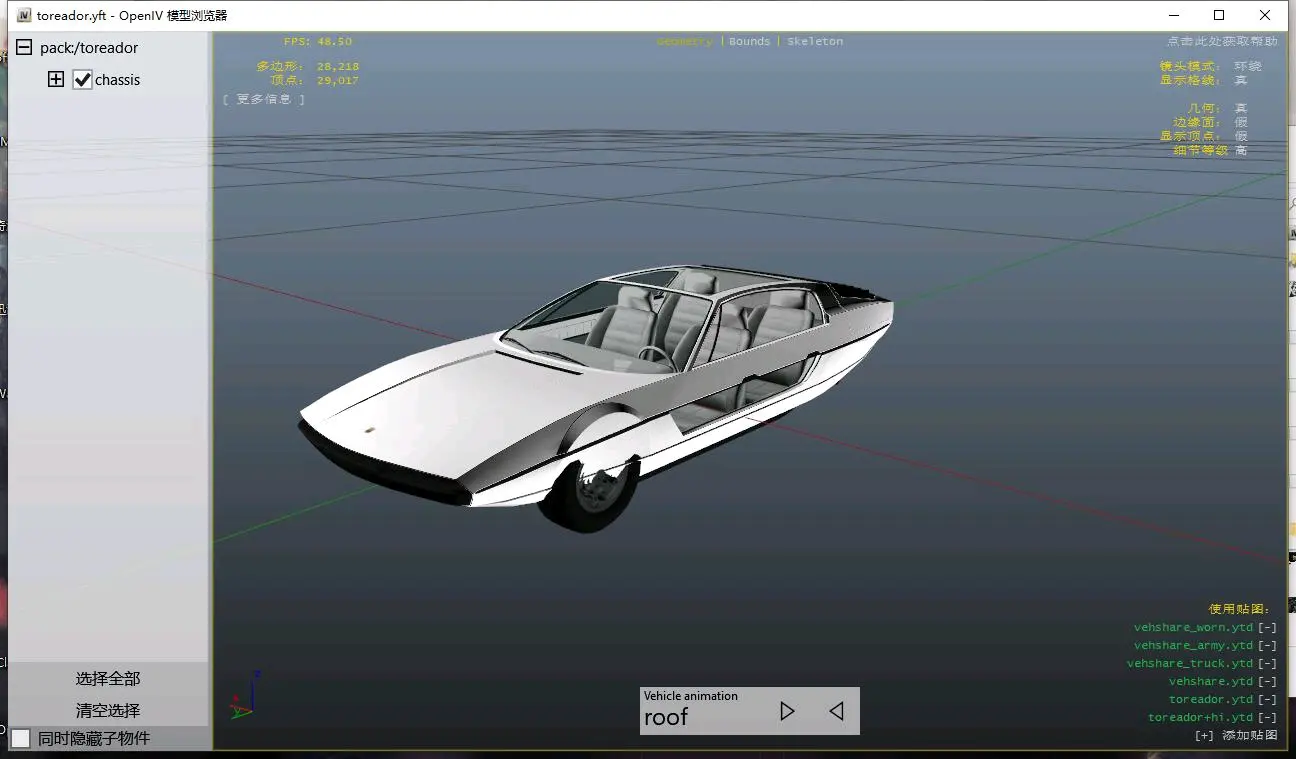Toggle the 边缘面 wireframe display value
1296x759 pixels.
point(1241,122)
